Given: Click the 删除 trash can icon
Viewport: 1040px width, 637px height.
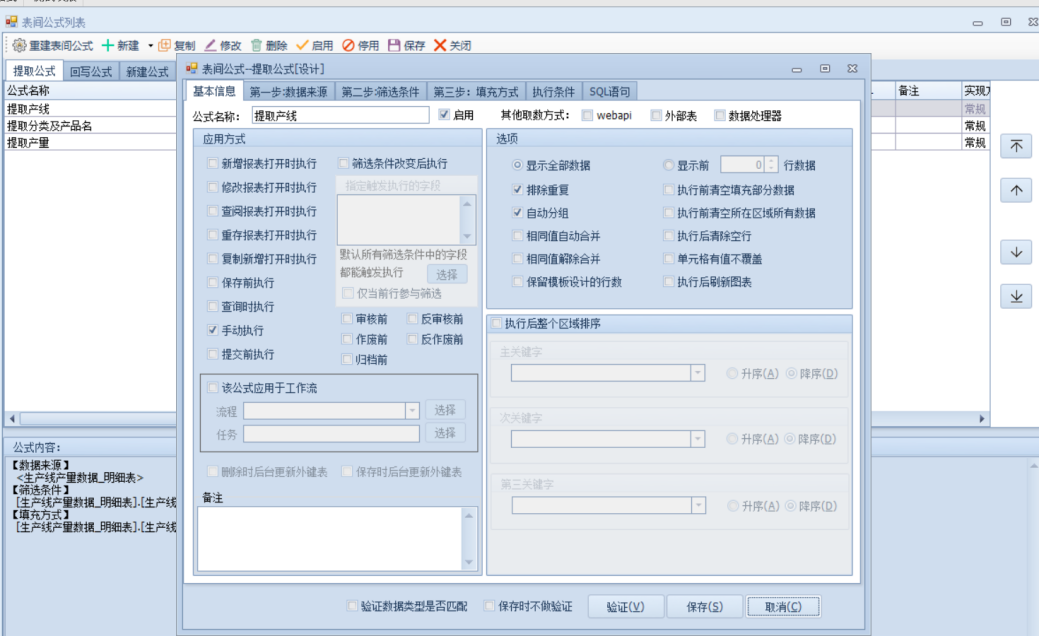Looking at the screenshot, I should (257, 45).
